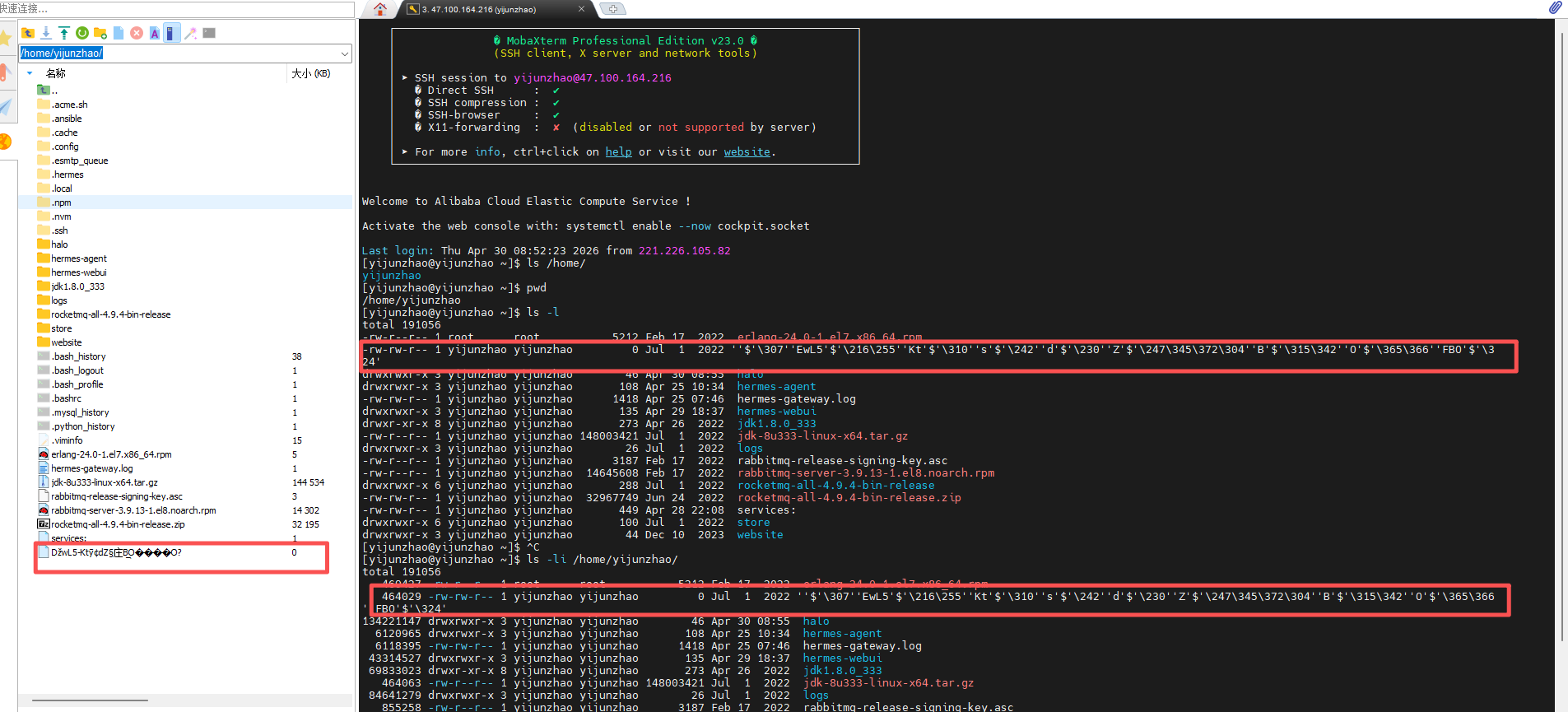
Task: Switch to the Home tab
Action: 379,9
